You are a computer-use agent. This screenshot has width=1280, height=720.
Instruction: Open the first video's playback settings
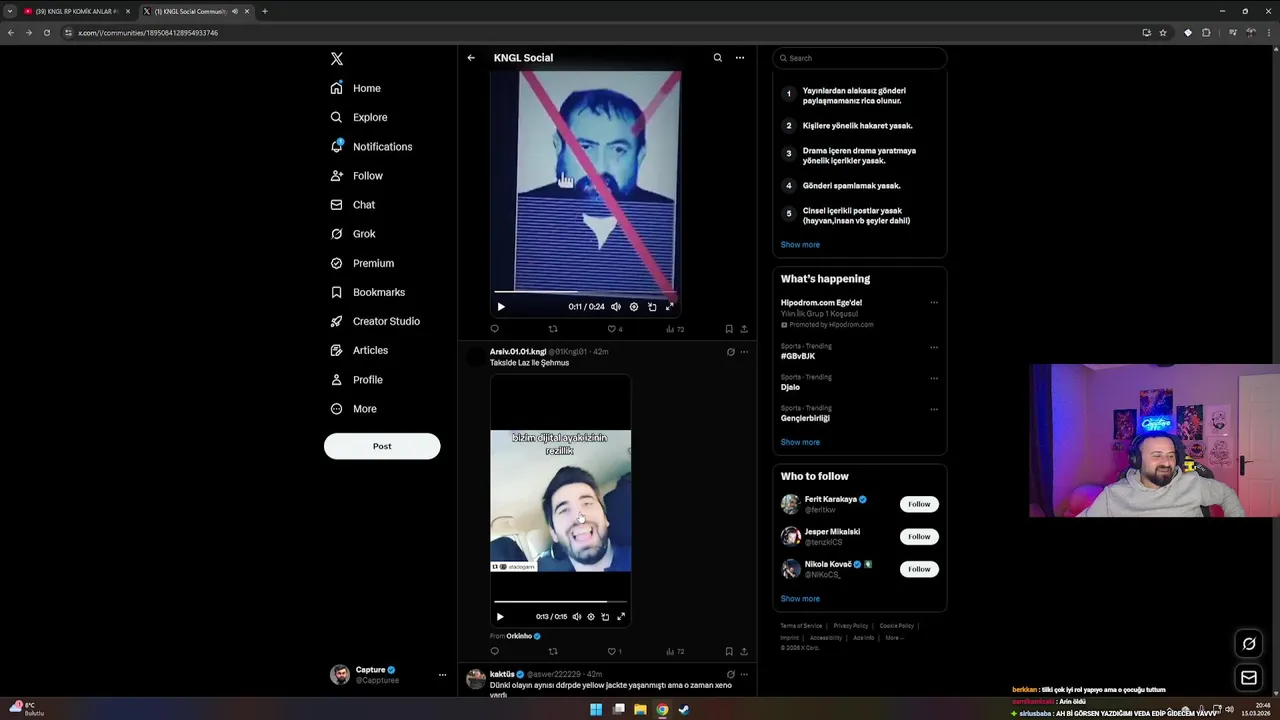[x=634, y=307]
